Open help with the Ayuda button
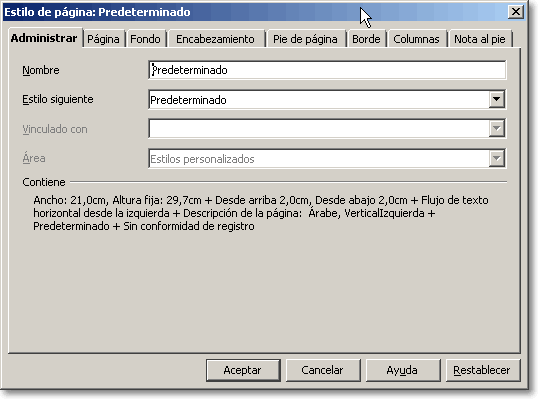Screen dimensions: 538x399 pyautogui.click(x=403, y=370)
